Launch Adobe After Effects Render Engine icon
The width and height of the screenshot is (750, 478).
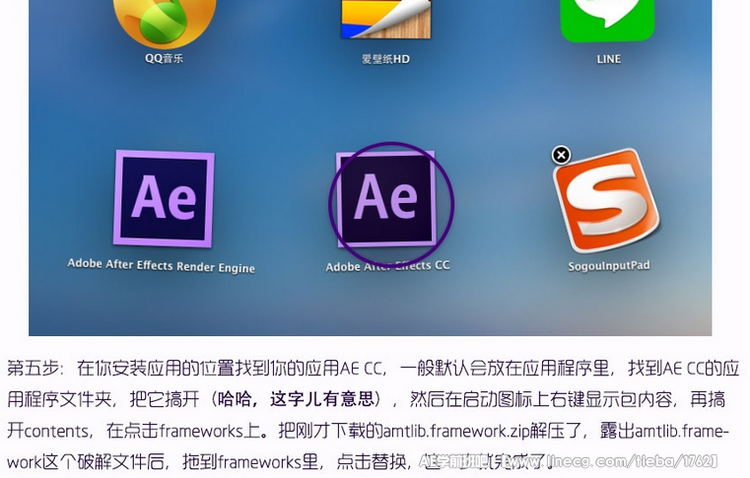164,199
